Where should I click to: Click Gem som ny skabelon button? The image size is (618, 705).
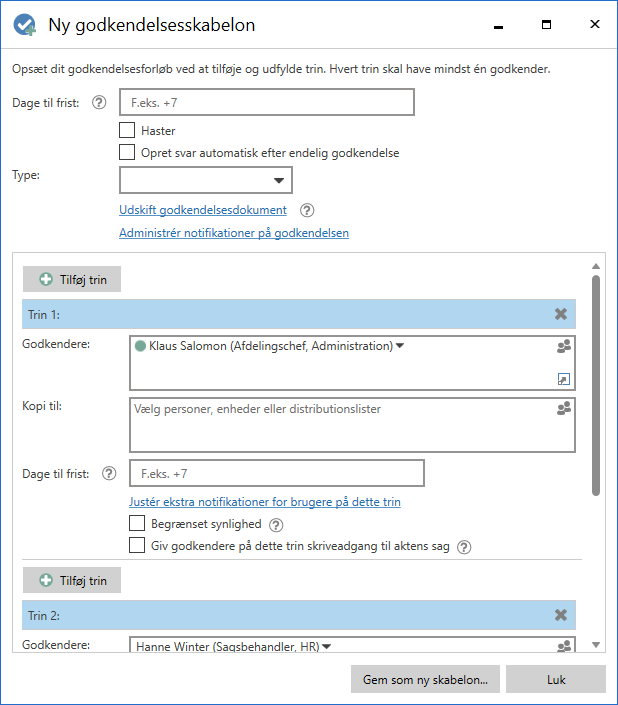point(425,679)
